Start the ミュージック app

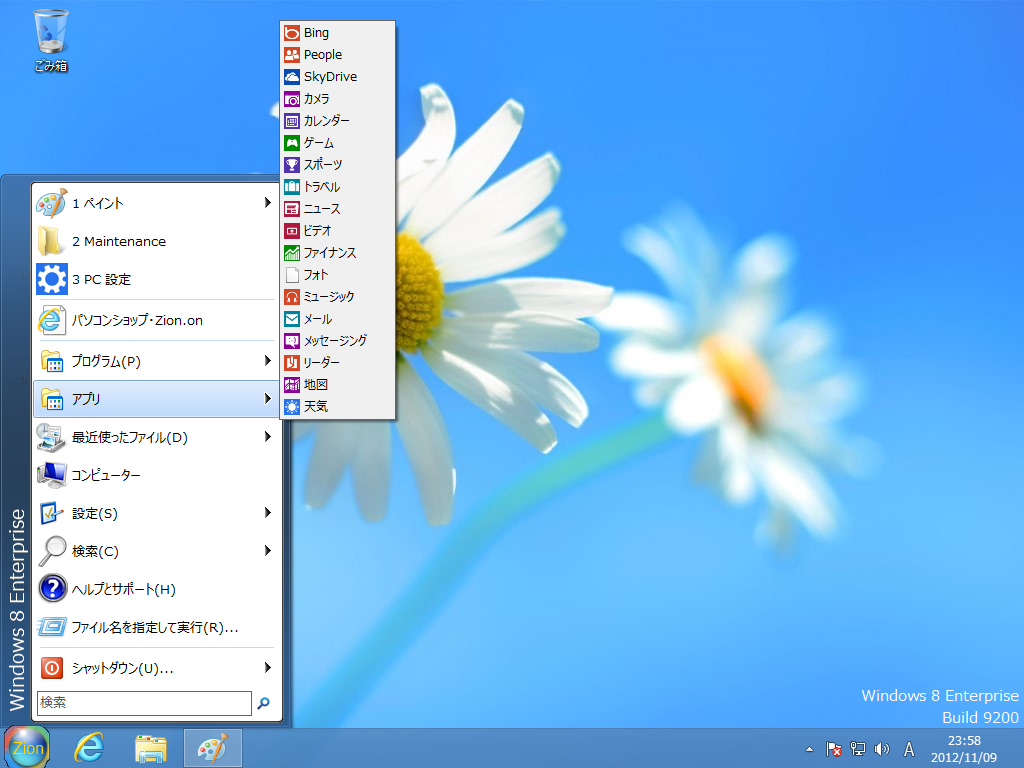pos(328,297)
